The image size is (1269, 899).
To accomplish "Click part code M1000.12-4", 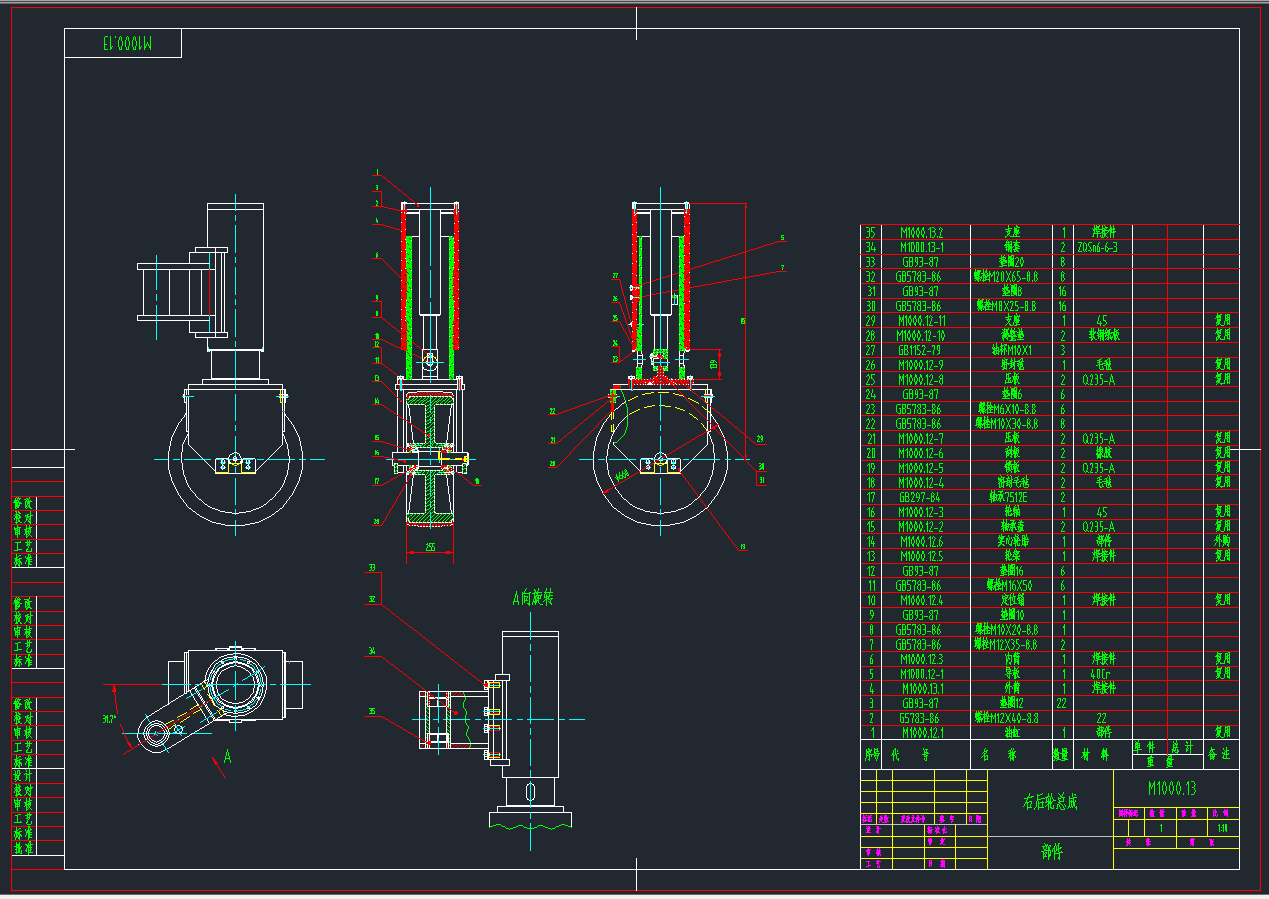I will (x=922, y=482).
